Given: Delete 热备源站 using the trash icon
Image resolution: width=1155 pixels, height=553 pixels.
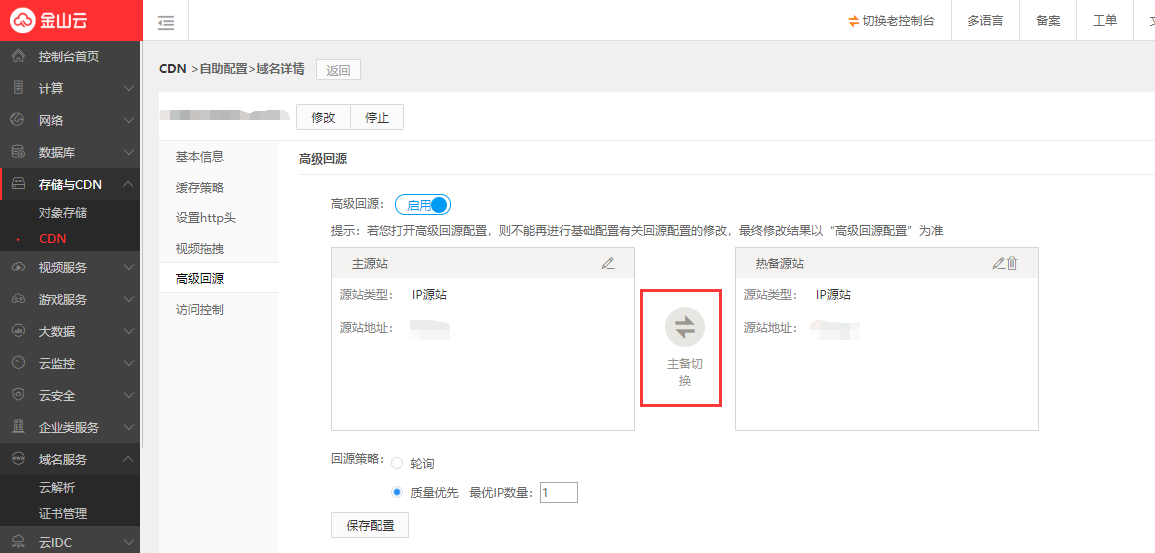Looking at the screenshot, I should 1012,263.
